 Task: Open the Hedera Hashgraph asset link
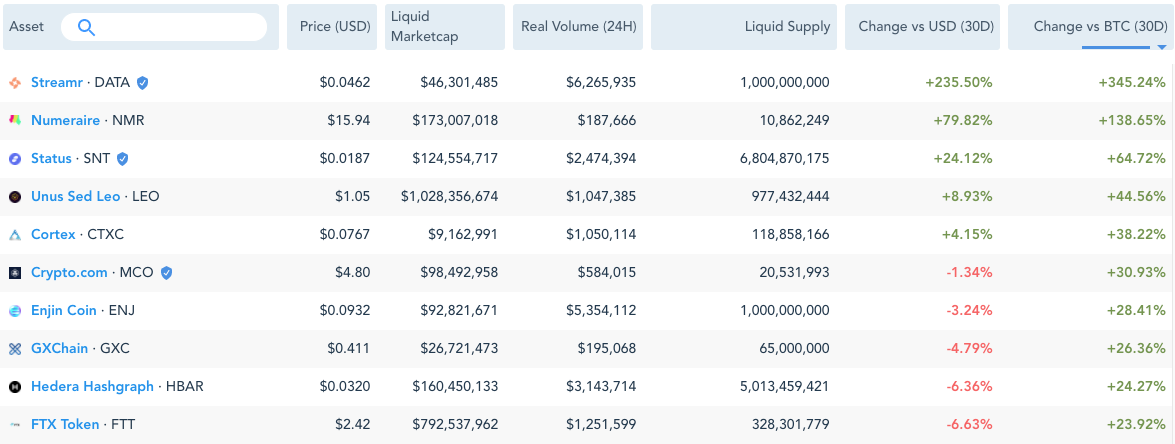[x=92, y=387]
